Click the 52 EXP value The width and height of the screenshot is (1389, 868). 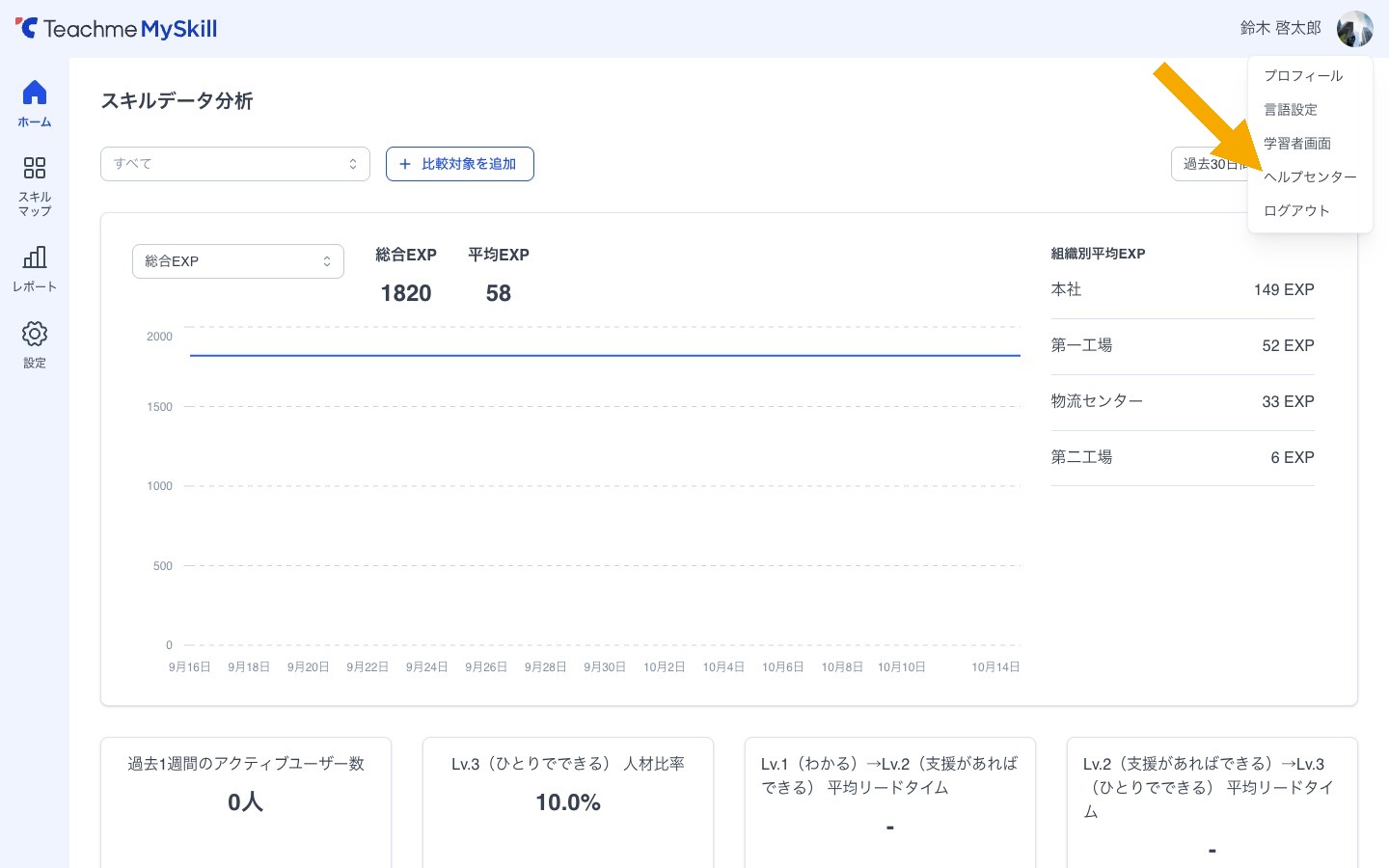tap(1288, 346)
